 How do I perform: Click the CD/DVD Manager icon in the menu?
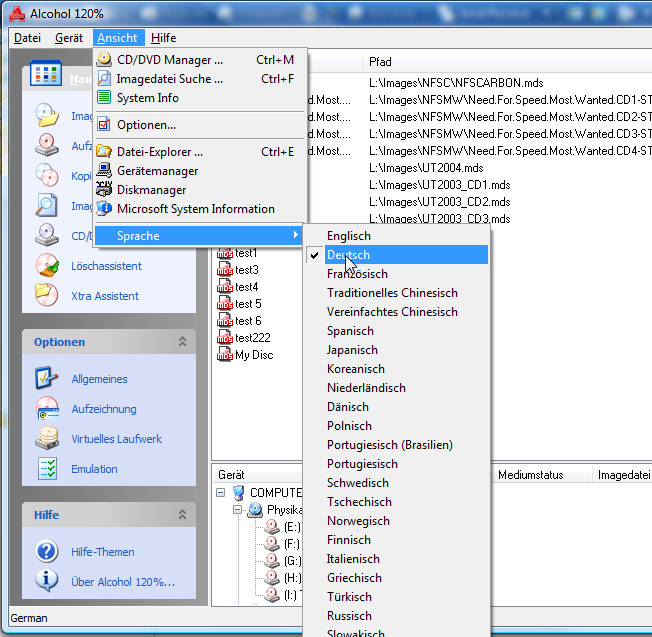coord(104,59)
